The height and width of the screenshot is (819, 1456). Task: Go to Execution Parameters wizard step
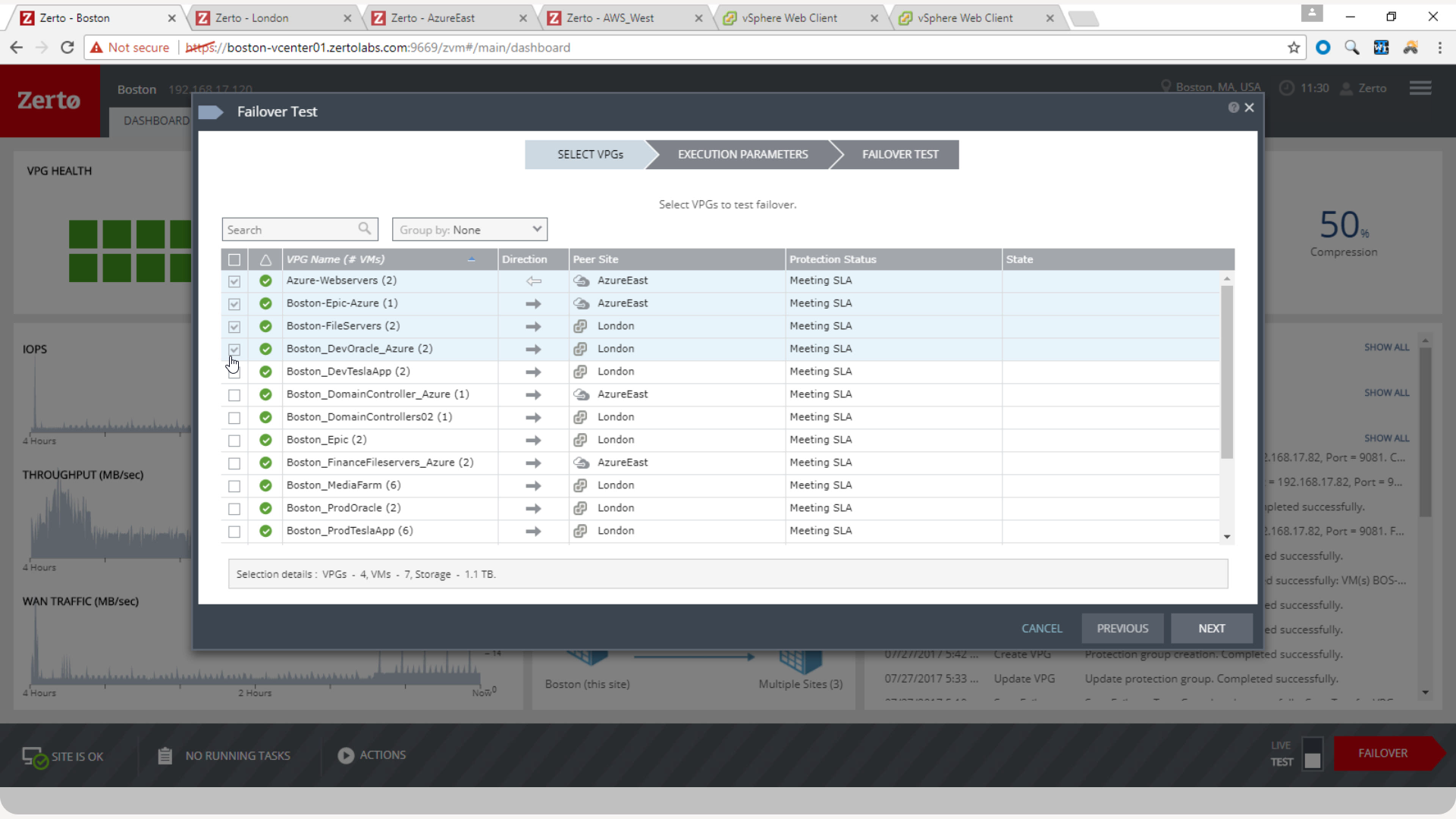coord(742,155)
